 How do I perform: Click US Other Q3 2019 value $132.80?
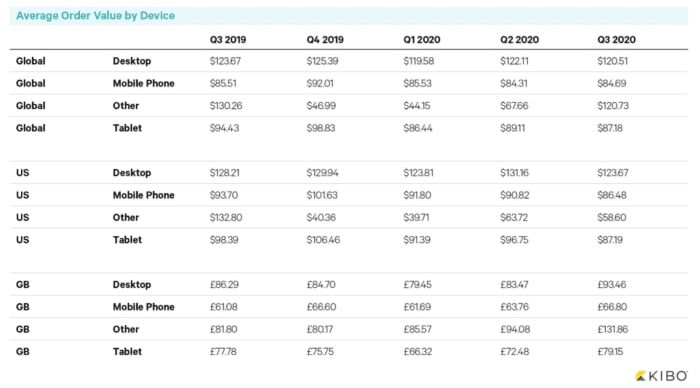click(226, 217)
